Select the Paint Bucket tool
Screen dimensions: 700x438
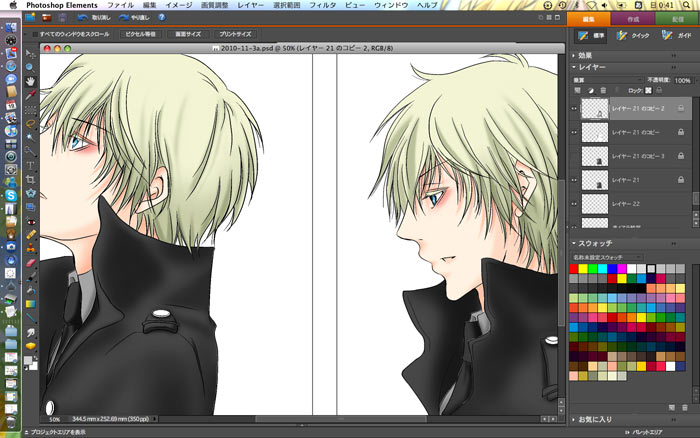[30, 290]
